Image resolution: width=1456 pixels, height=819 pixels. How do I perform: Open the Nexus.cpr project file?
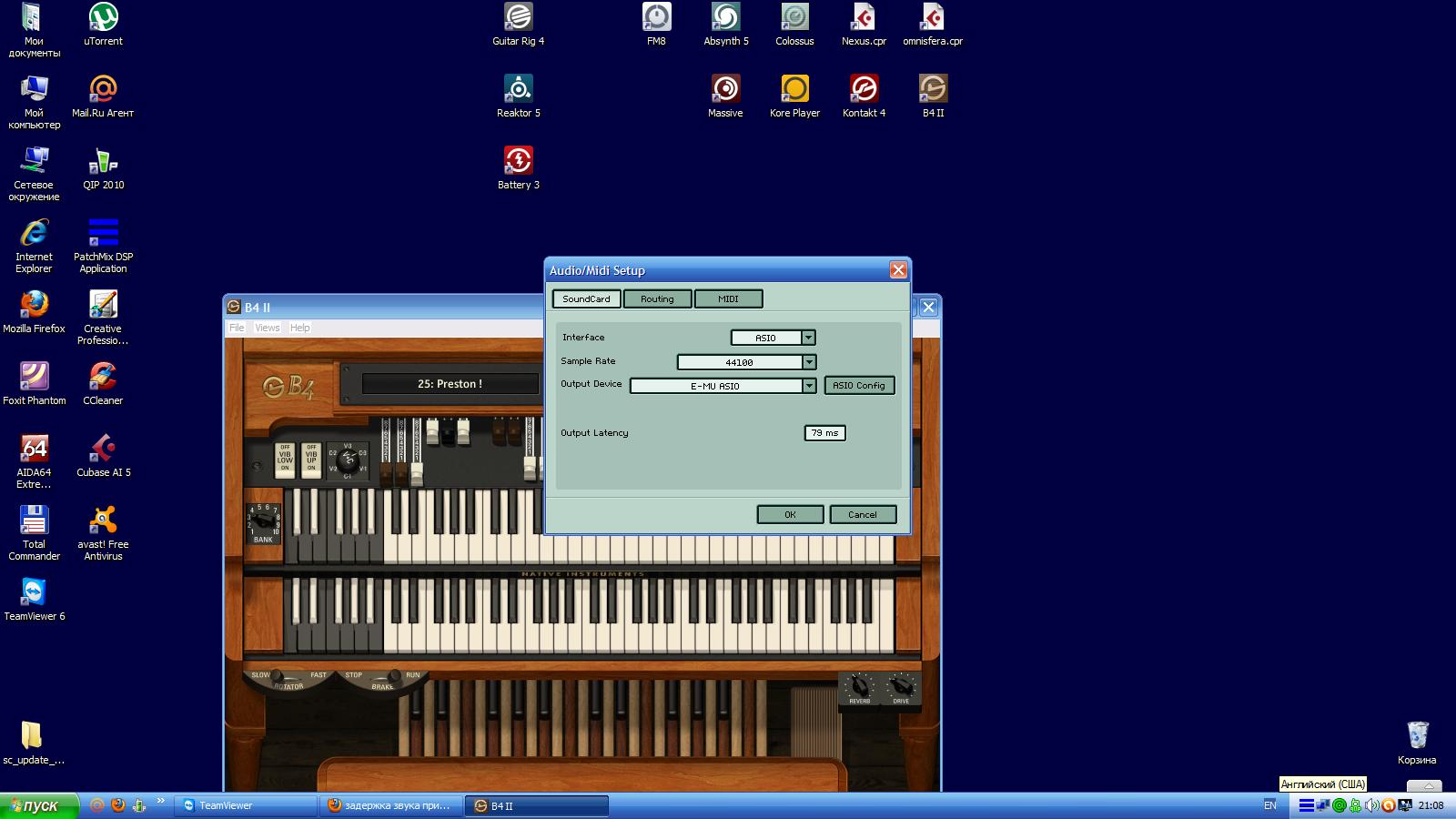(x=864, y=25)
